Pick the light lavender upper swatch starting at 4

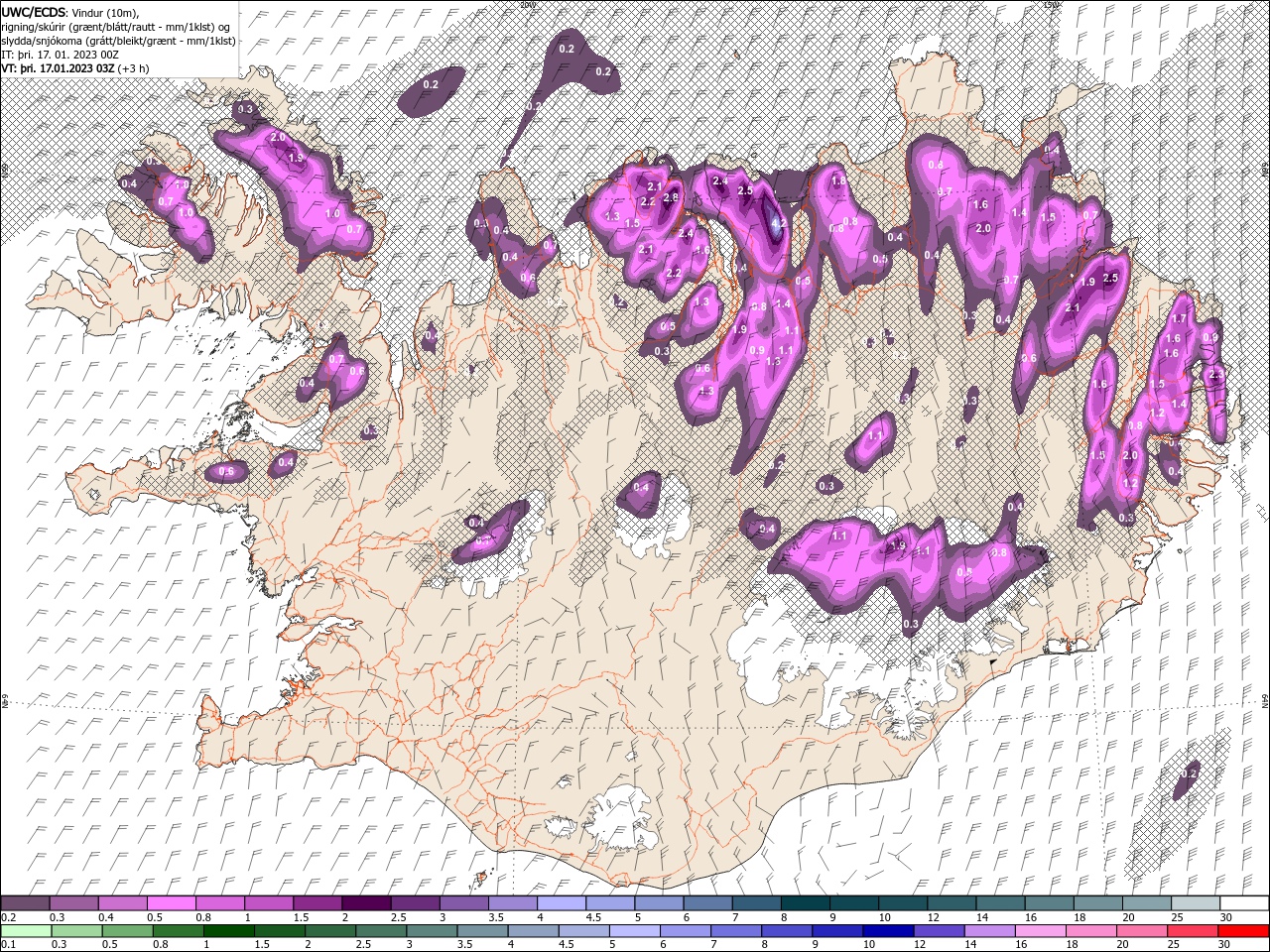pyautogui.click(x=560, y=902)
